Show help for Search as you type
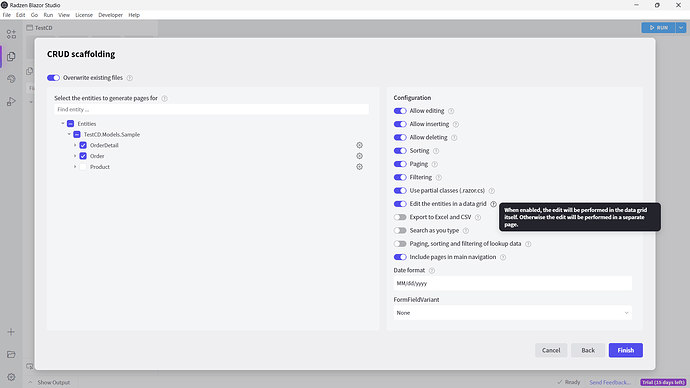Image resolution: width=690 pixels, height=388 pixels. click(x=466, y=231)
